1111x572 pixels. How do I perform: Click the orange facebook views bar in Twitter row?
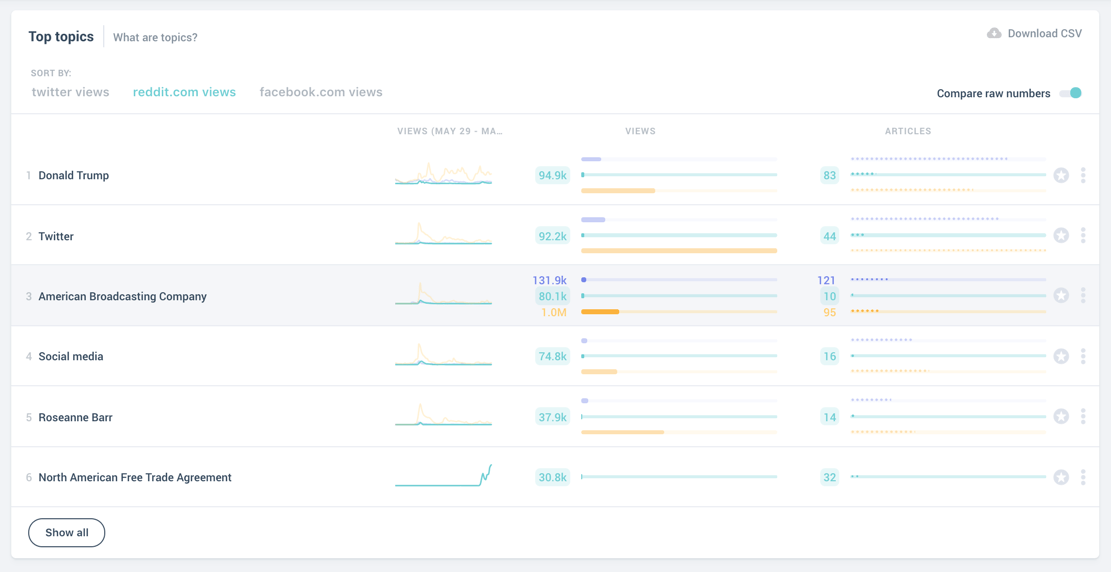click(x=679, y=250)
